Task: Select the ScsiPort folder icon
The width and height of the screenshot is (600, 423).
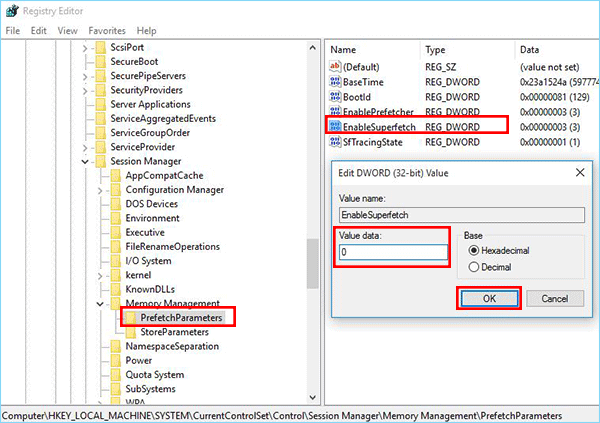Action: pos(101,47)
